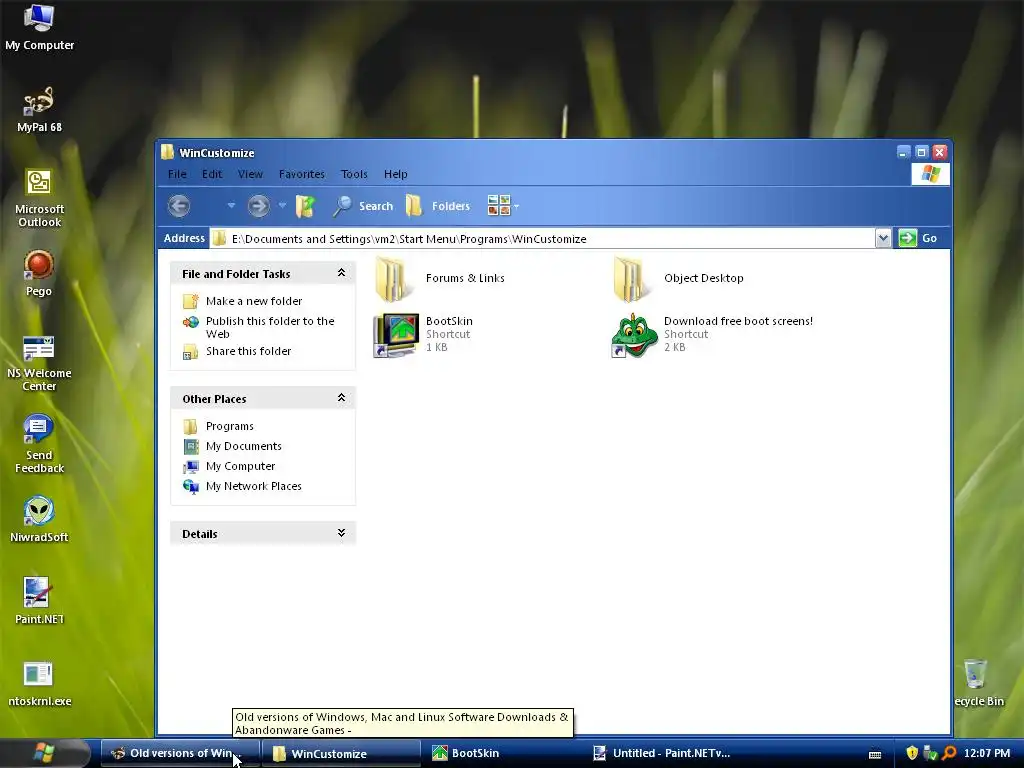Select the BootSkin shortcut icon
The image size is (1024, 768).
point(396,335)
